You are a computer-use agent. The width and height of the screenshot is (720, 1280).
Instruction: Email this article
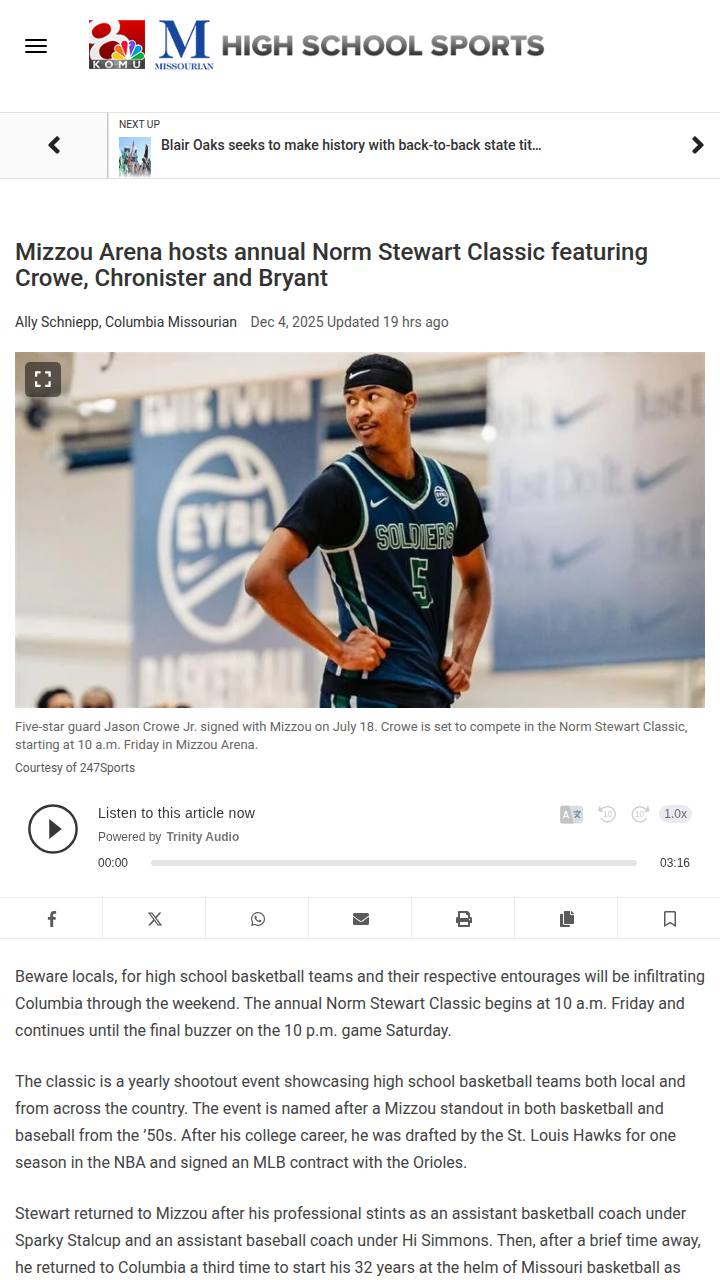[360, 918]
